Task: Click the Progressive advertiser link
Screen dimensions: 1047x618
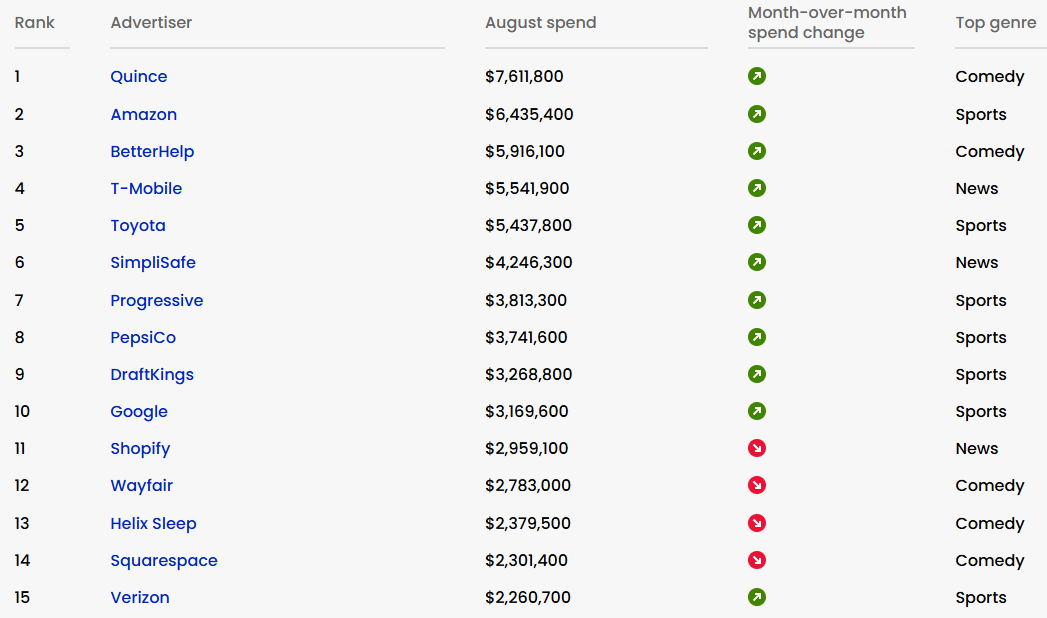Action: click(157, 301)
